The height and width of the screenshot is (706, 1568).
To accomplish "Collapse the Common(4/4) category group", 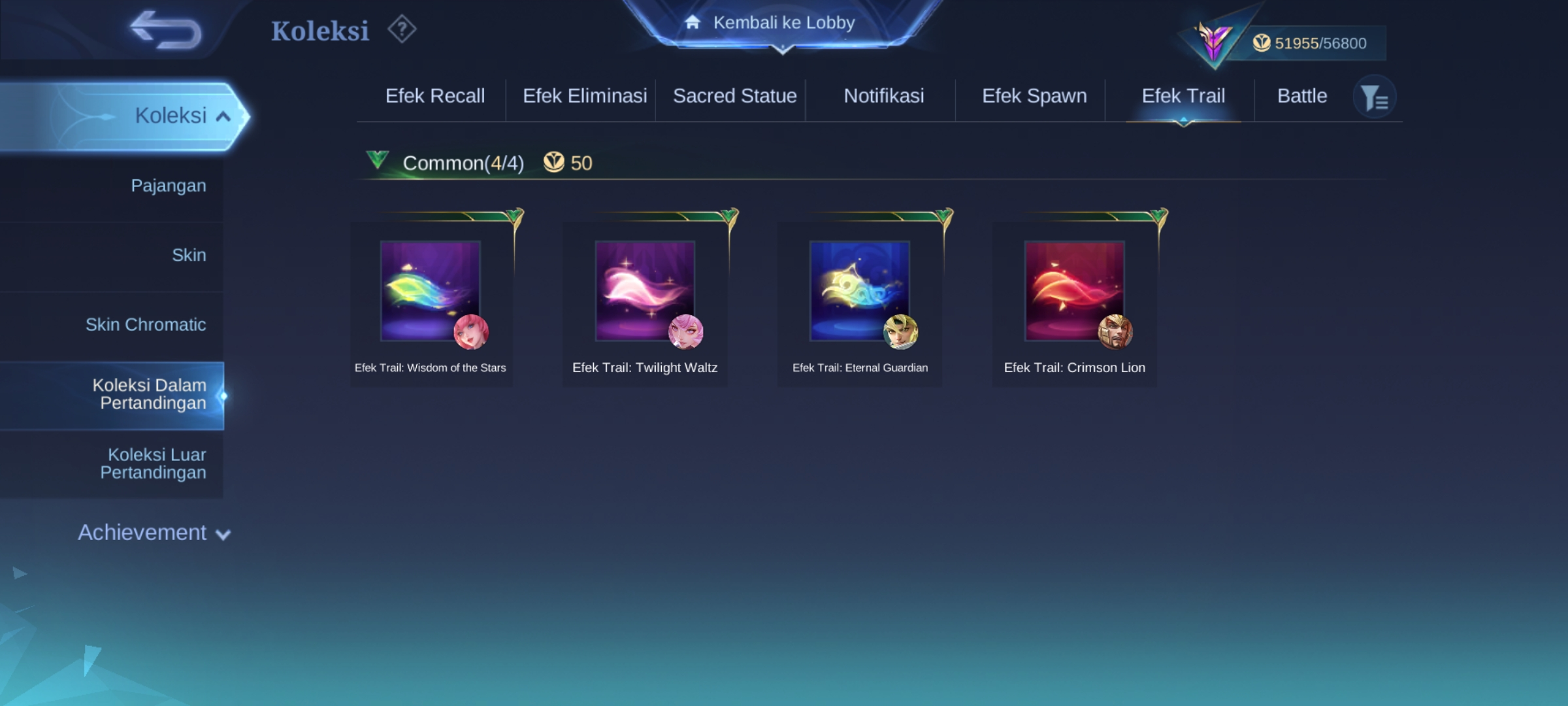I will coord(378,160).
